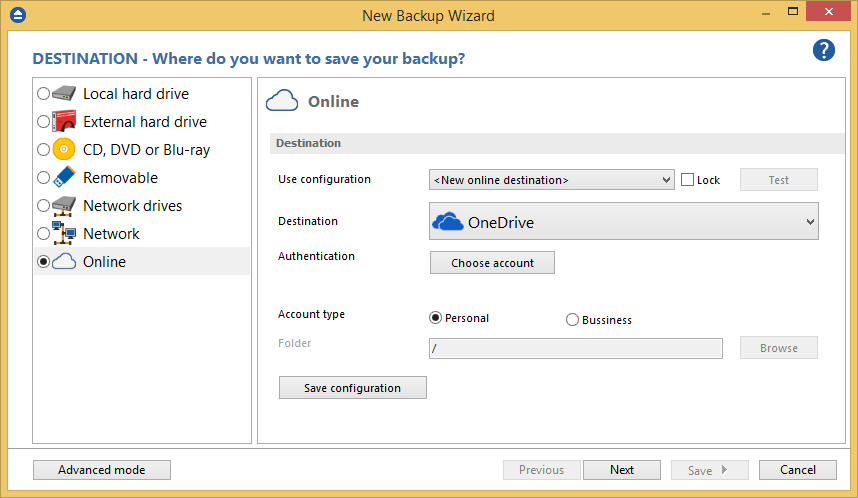Choose the Personal account type

(435, 318)
